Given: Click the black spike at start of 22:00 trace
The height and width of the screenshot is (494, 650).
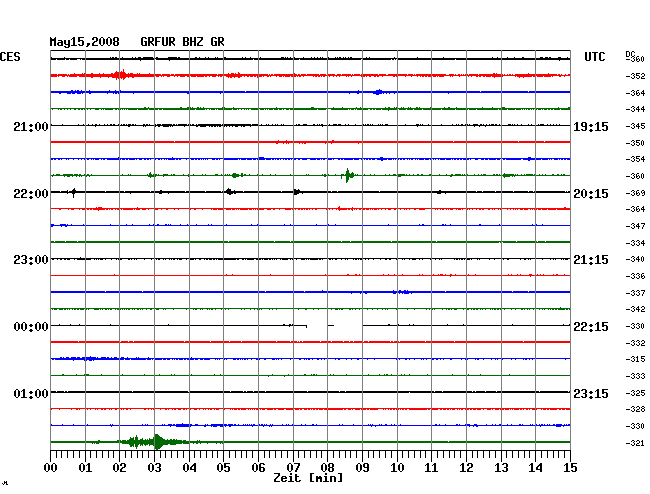Looking at the screenshot, I should (73, 192).
